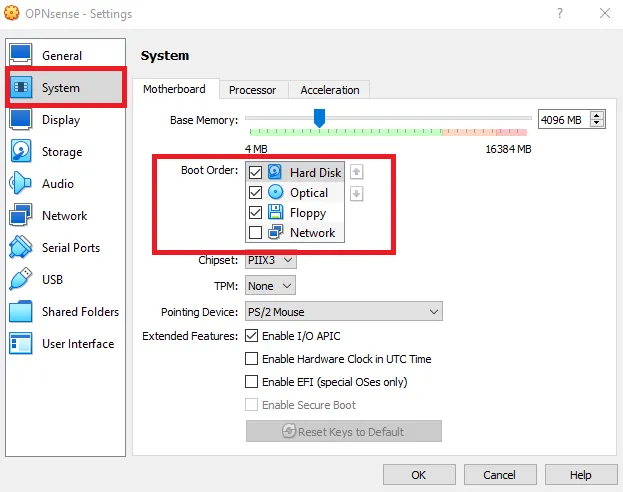Open the USB plug icon
Image resolution: width=623 pixels, height=492 pixels.
tap(21, 279)
